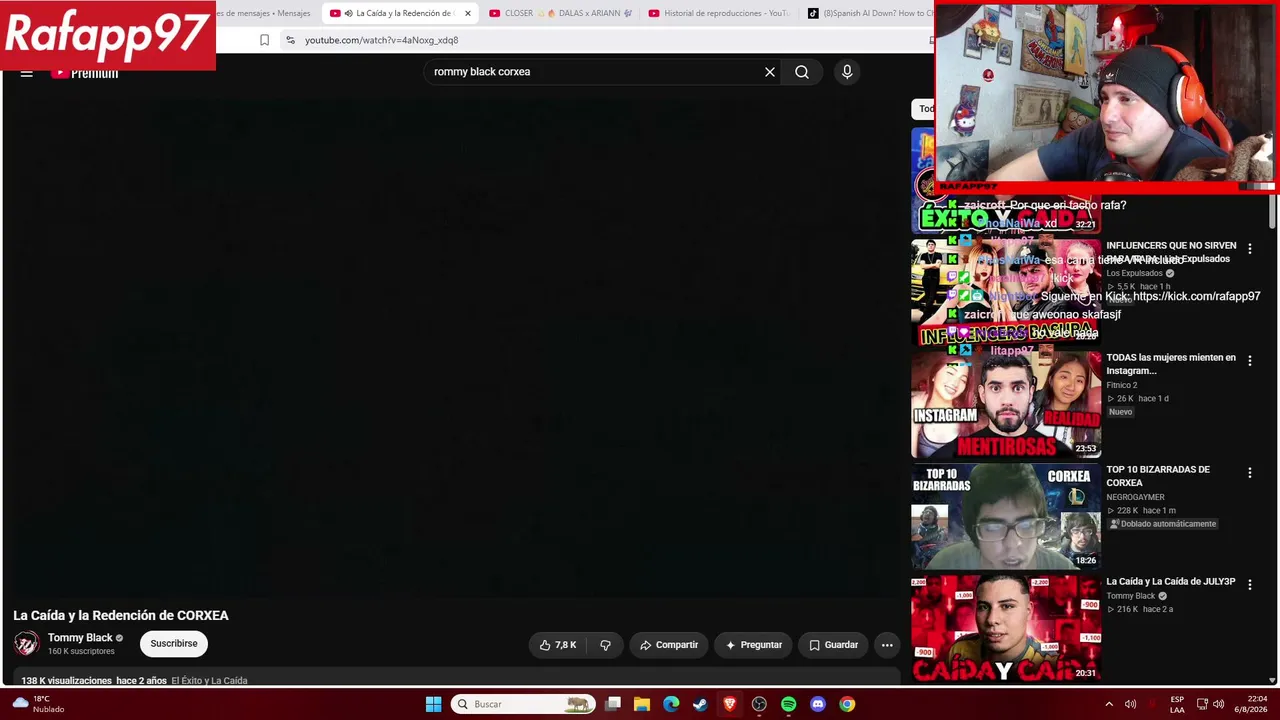Open Steam from the taskbar
1280x720 pixels.
700,704
